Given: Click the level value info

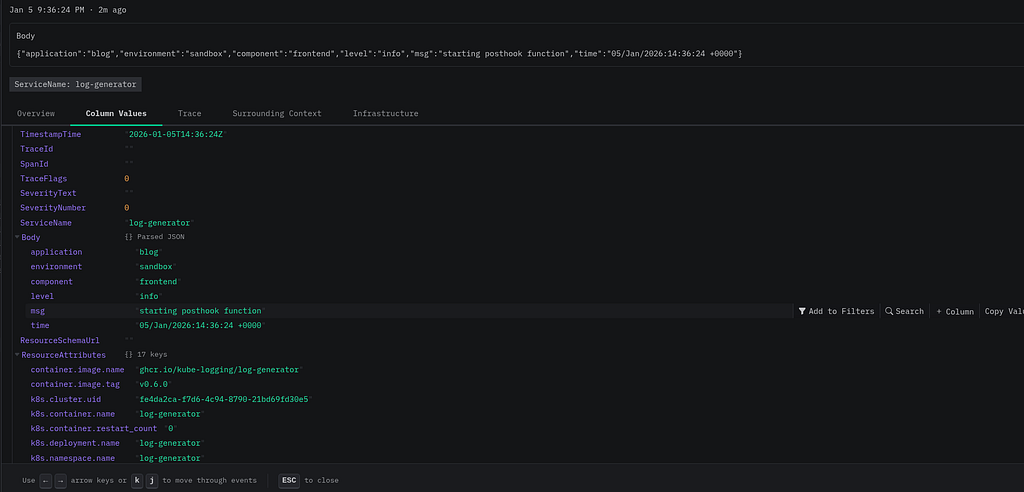Looking at the screenshot, I should (x=150, y=296).
